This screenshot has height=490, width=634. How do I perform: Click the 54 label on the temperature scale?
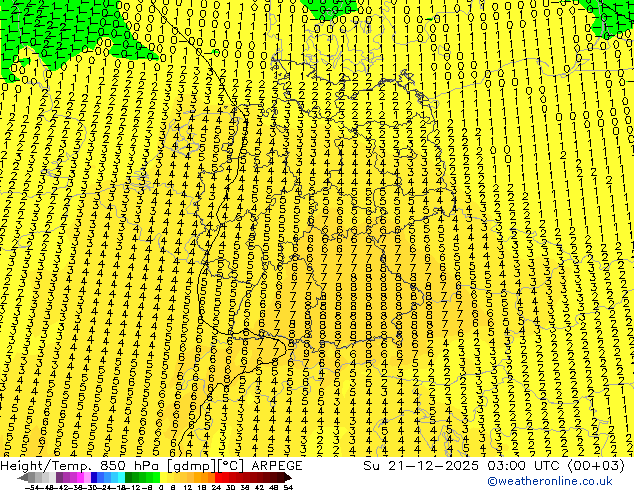288,488
